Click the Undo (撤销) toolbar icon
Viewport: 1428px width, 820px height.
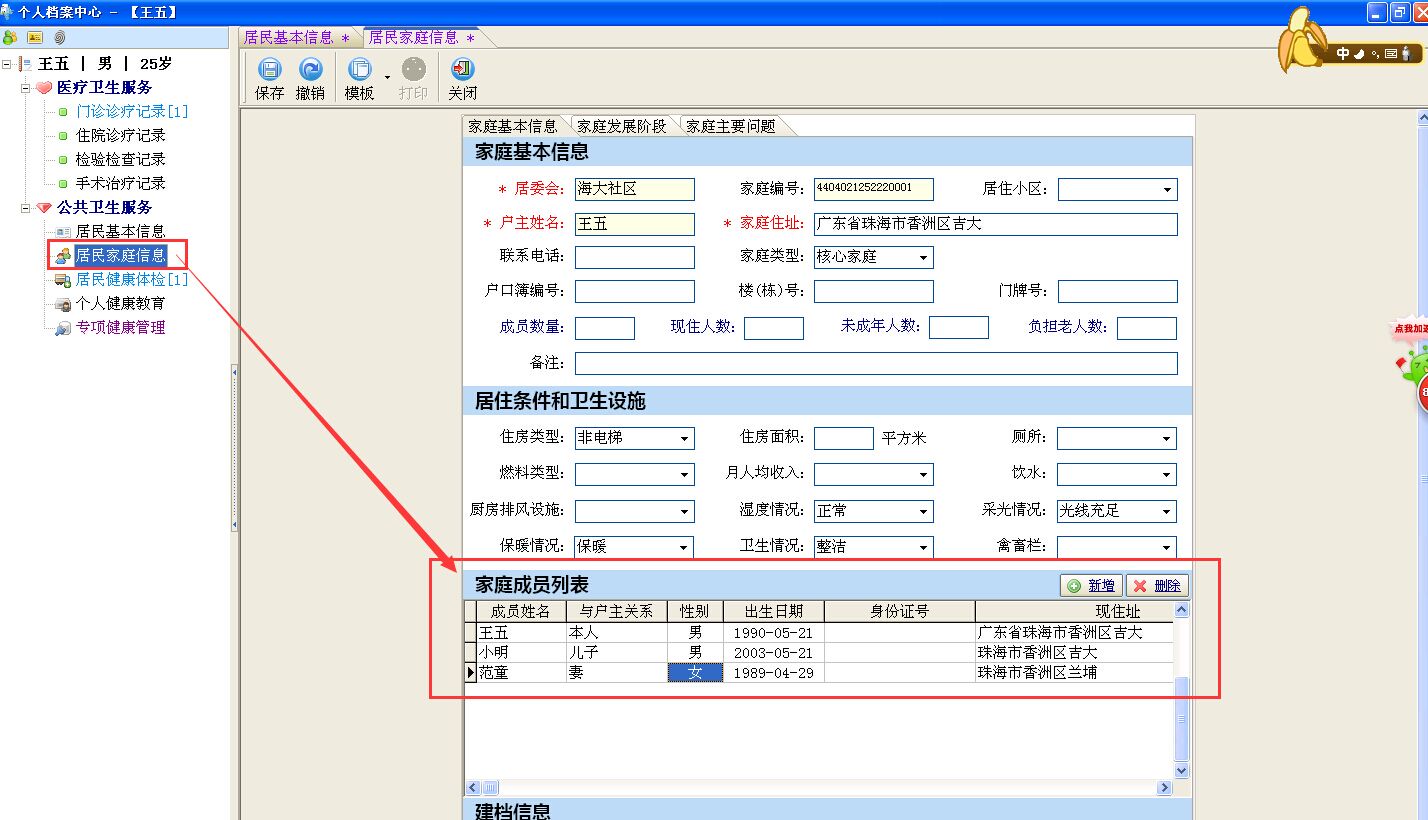point(311,69)
